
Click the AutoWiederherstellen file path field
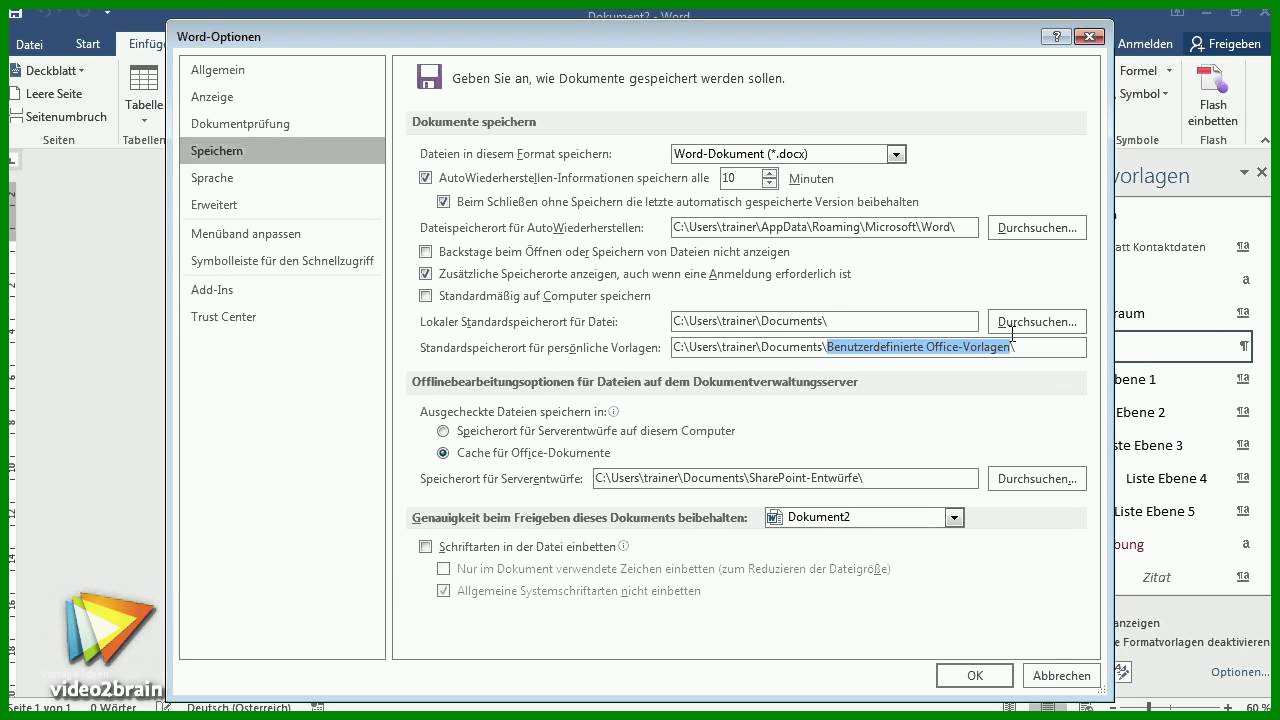(x=825, y=227)
